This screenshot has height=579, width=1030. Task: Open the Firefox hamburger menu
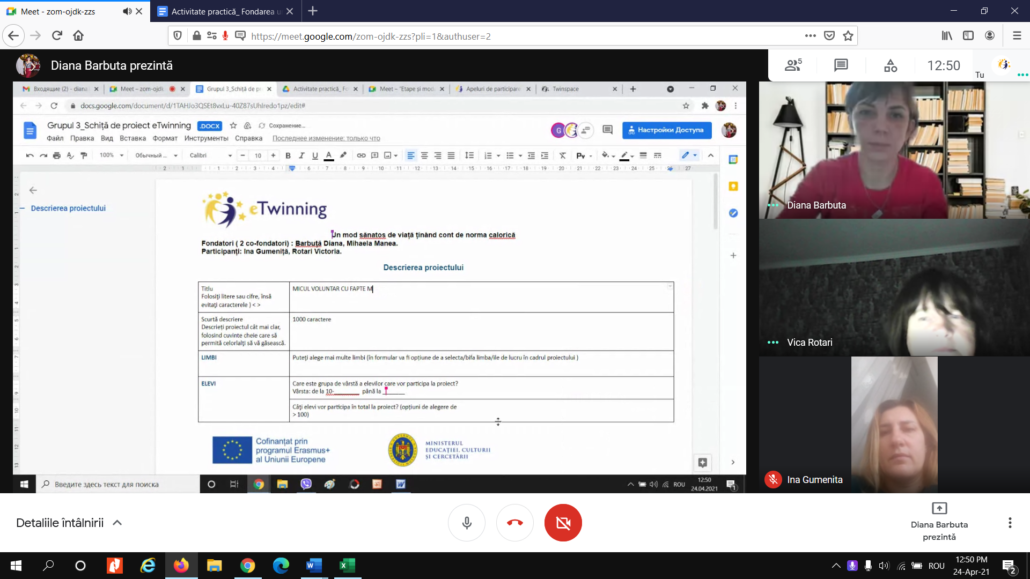click(1014, 35)
